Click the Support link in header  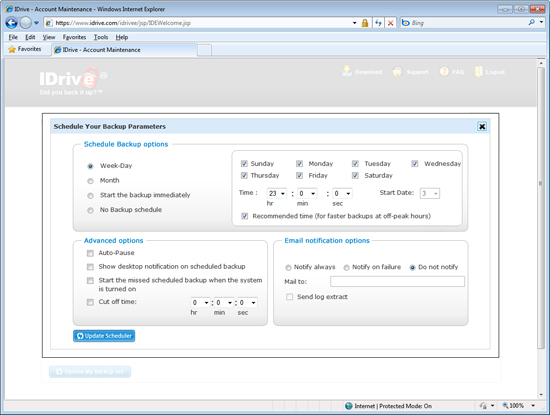point(410,72)
